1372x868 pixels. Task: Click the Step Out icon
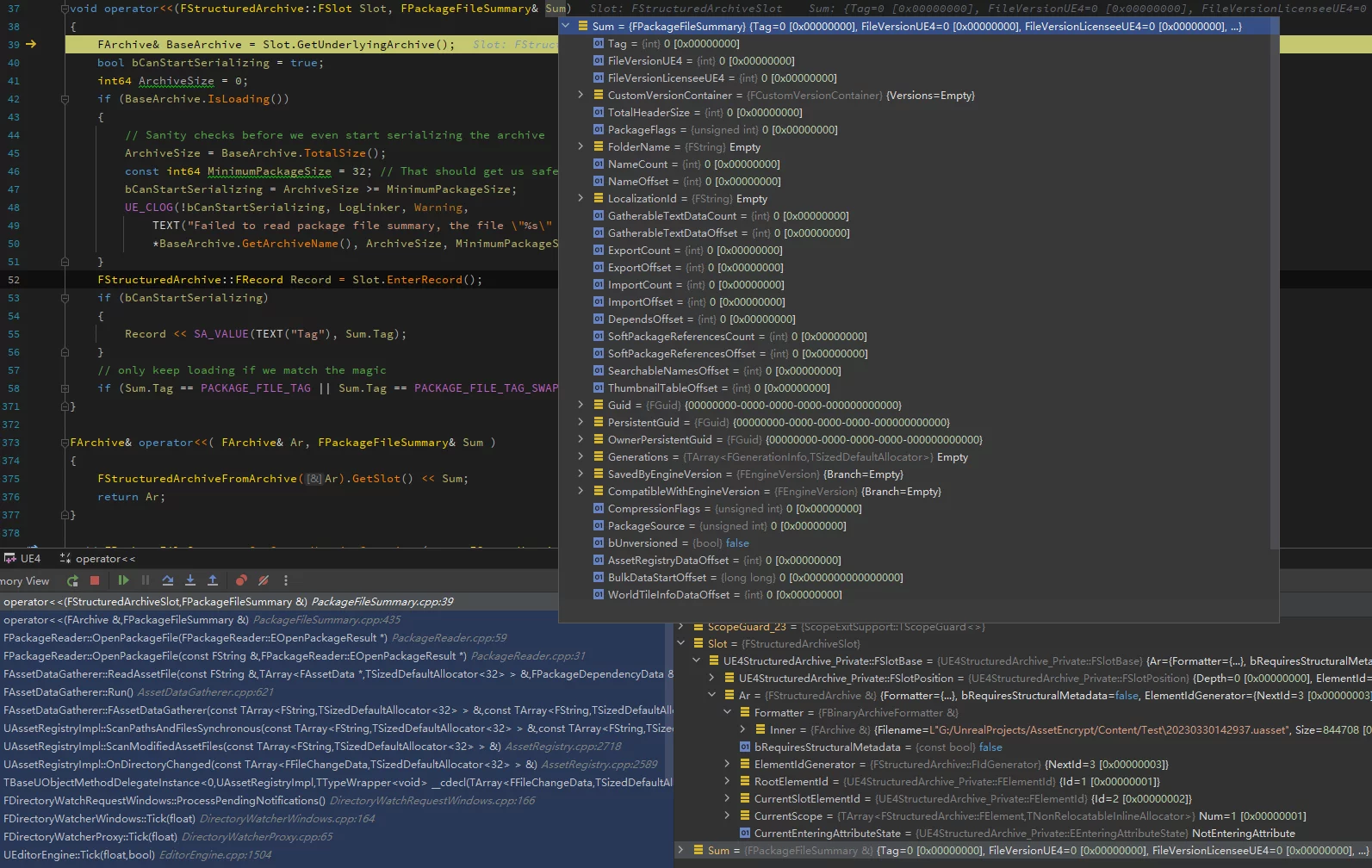(213, 581)
